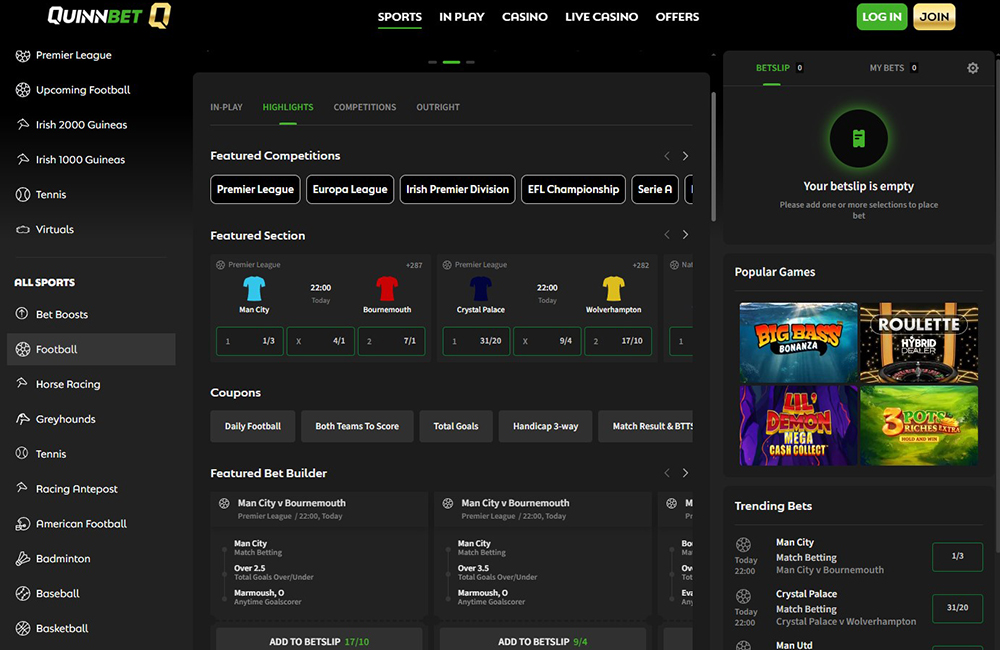Click Wolverhampton yellow shirt icon
The height and width of the screenshot is (650, 1000).
[614, 288]
